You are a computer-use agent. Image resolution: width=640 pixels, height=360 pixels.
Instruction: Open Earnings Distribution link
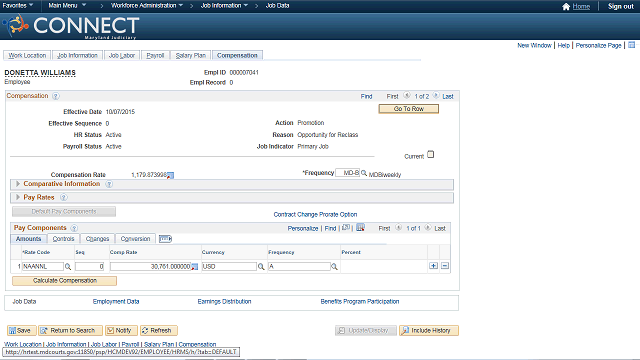click(224, 302)
